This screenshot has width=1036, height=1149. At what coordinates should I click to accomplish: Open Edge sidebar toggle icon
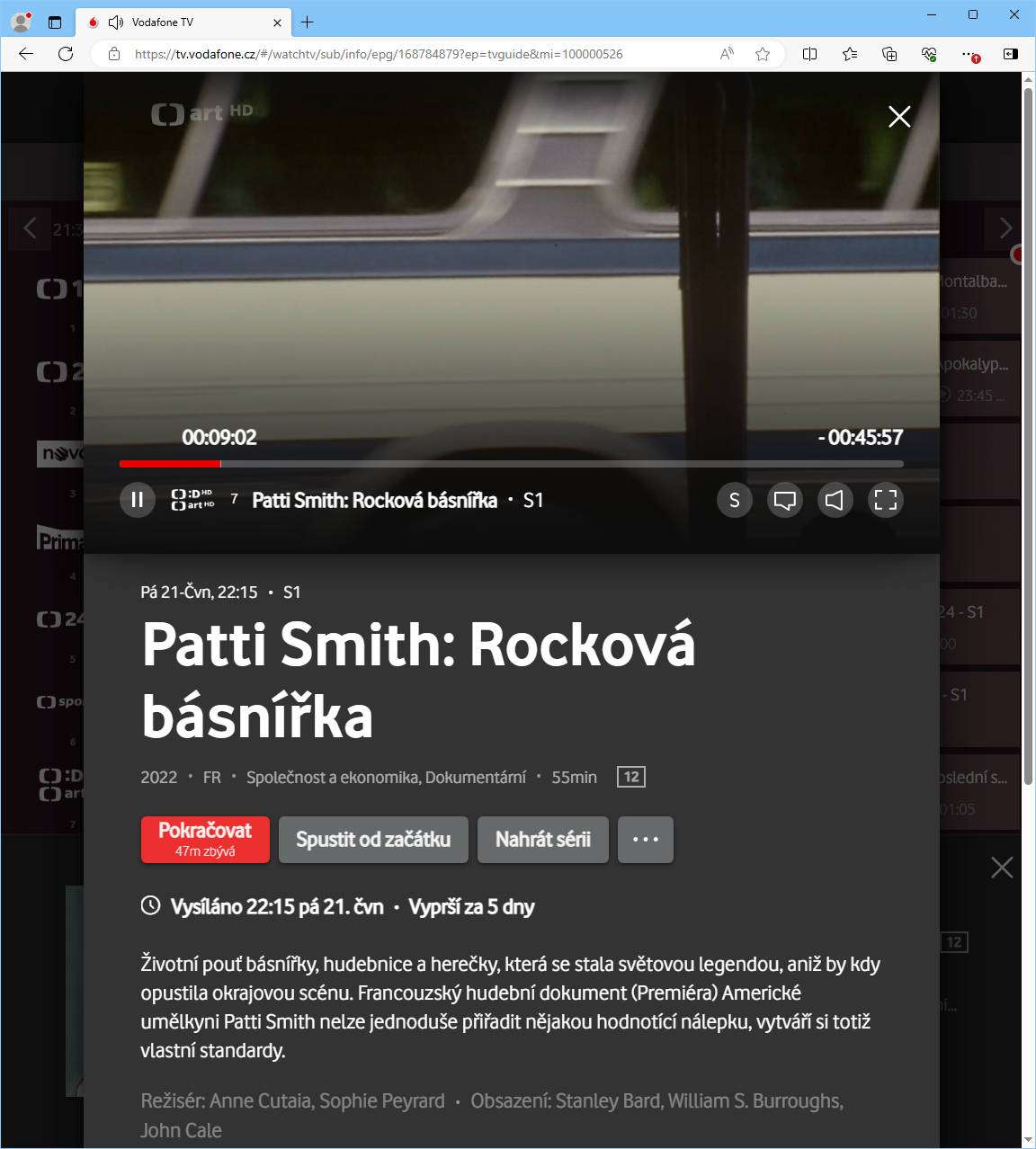[1011, 54]
